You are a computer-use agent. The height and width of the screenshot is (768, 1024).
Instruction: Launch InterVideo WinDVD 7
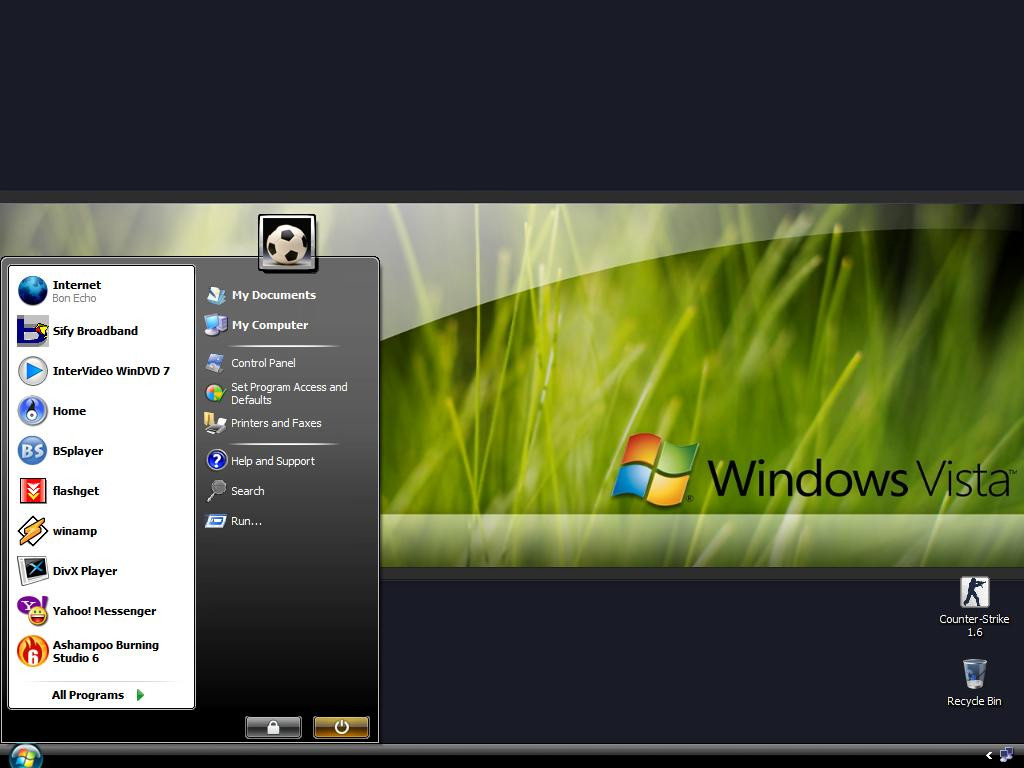point(110,371)
